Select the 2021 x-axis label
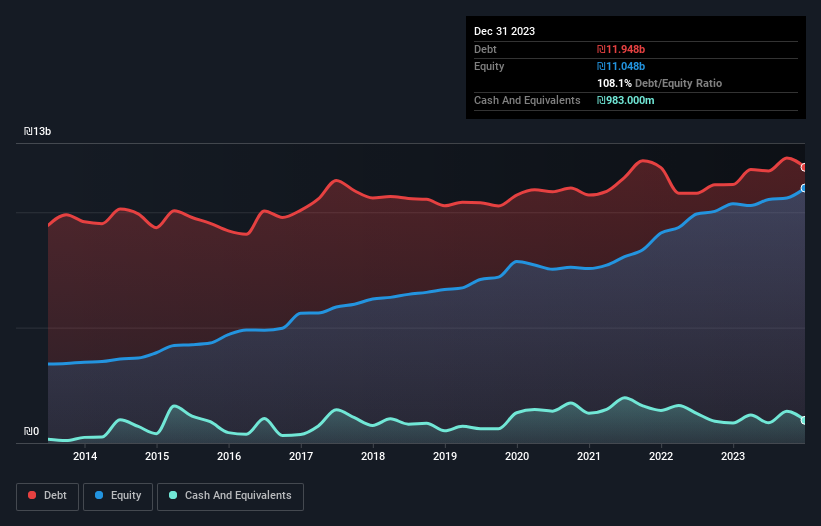Screen dimensions: 821x526 589,456
